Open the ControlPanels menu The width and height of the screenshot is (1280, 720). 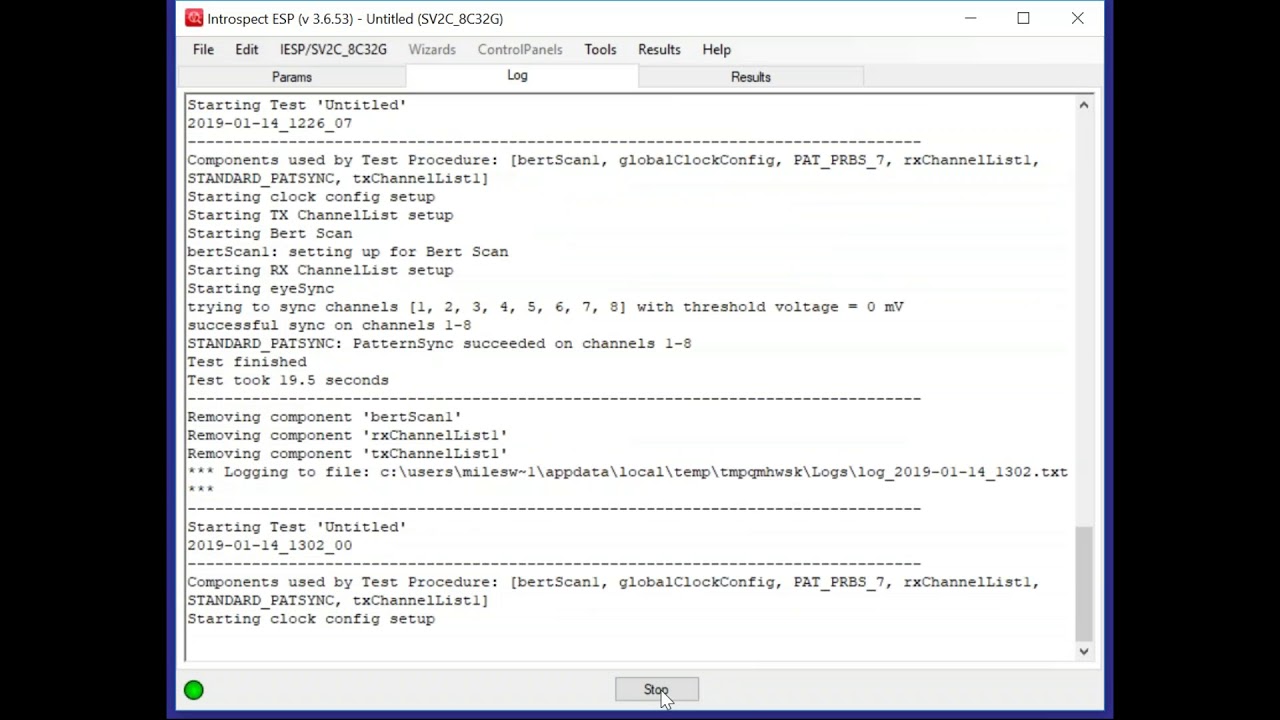520,49
